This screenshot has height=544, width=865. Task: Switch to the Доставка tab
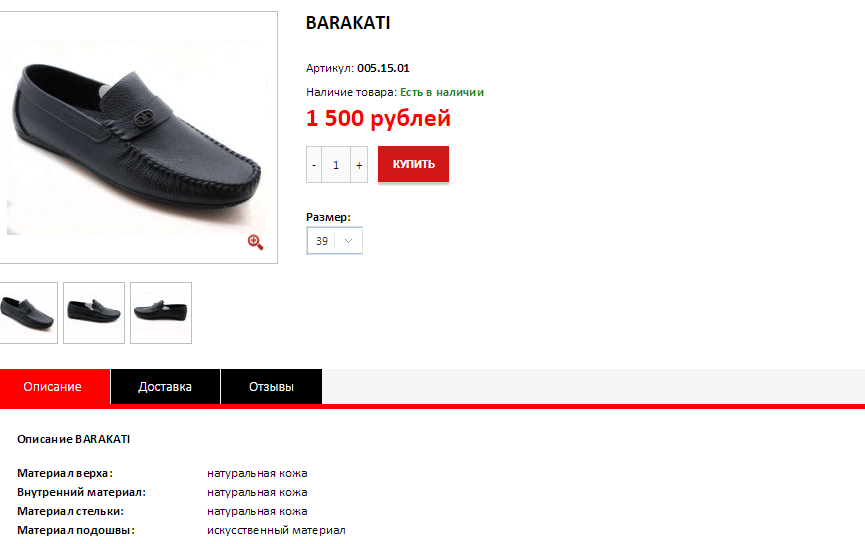pos(165,387)
